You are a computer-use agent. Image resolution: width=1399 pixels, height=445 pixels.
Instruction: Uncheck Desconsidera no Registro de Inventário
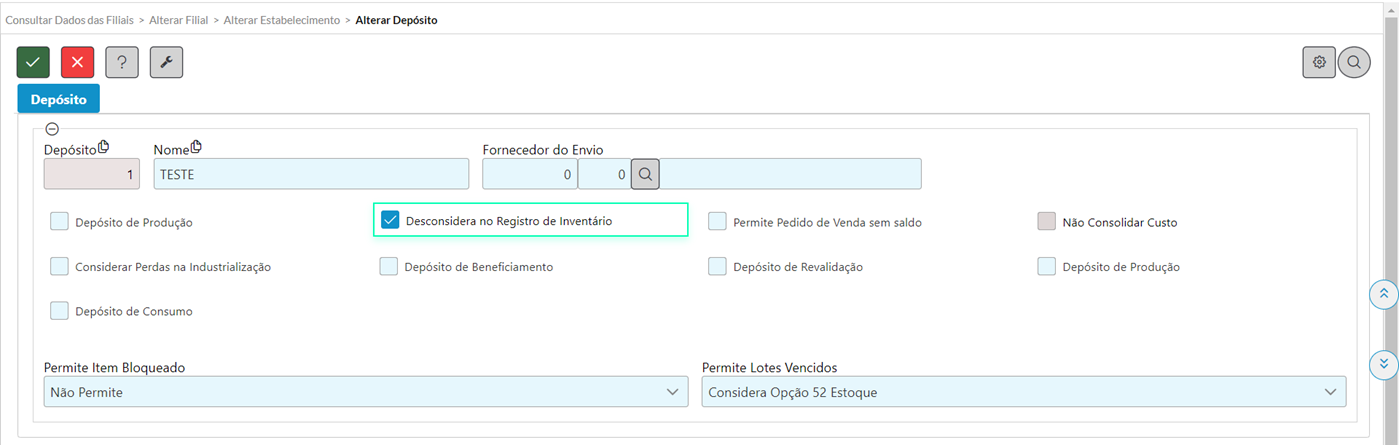[390, 220]
